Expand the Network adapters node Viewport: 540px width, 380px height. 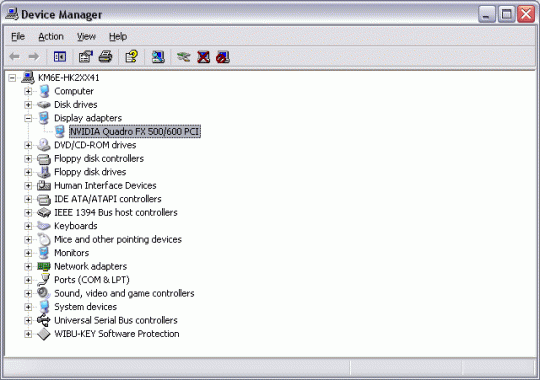point(28,267)
